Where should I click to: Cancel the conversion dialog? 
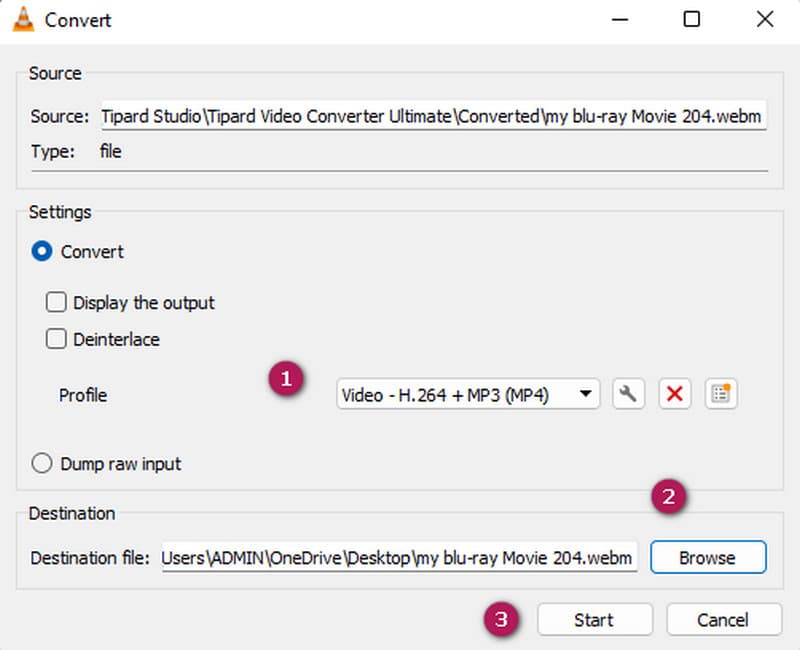point(723,620)
